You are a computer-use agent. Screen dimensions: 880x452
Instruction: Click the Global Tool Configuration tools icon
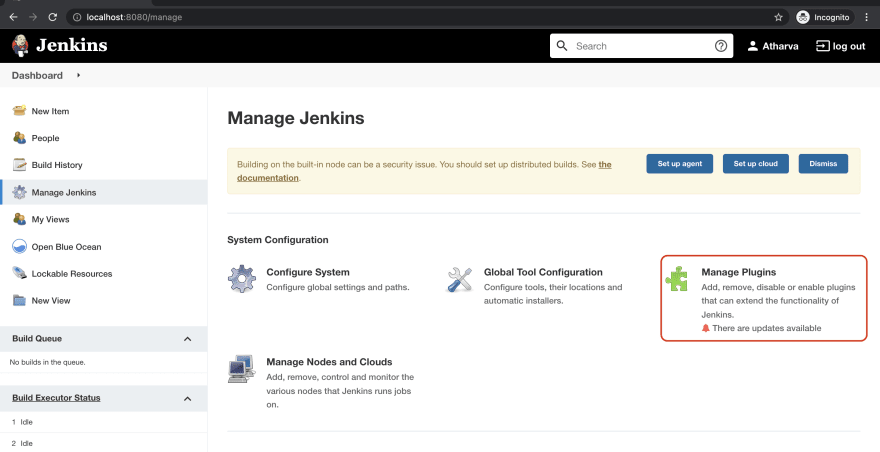pyautogui.click(x=460, y=279)
